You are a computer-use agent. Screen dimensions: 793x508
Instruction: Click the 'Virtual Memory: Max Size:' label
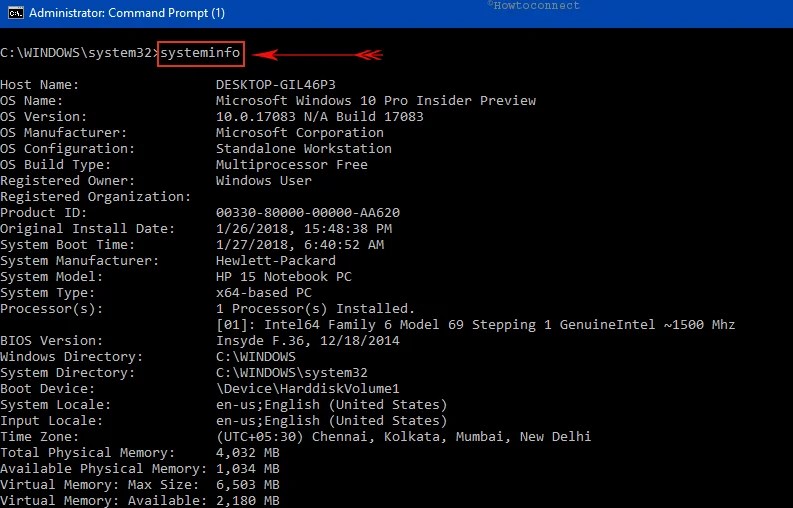(100, 485)
